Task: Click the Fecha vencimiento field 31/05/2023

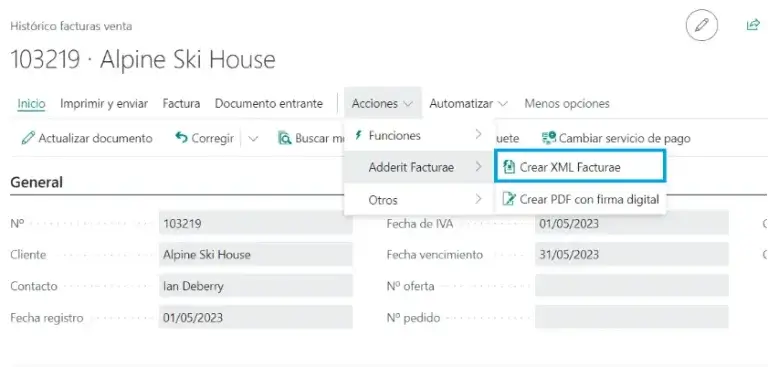Action: point(632,255)
